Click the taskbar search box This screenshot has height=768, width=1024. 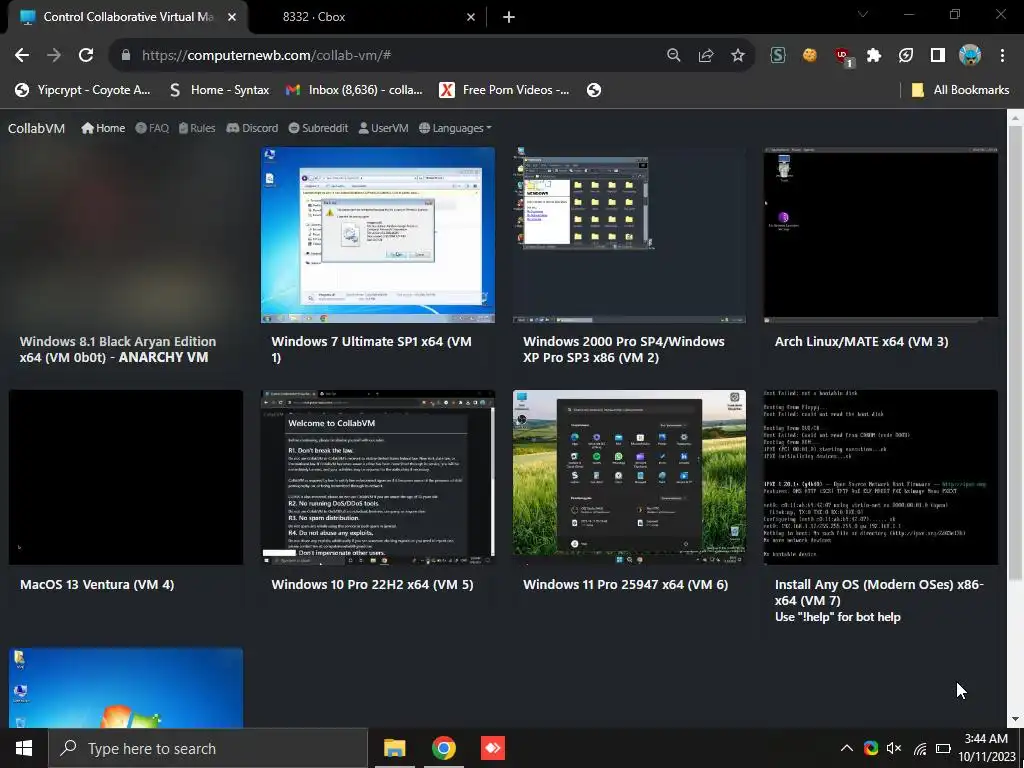click(208, 748)
